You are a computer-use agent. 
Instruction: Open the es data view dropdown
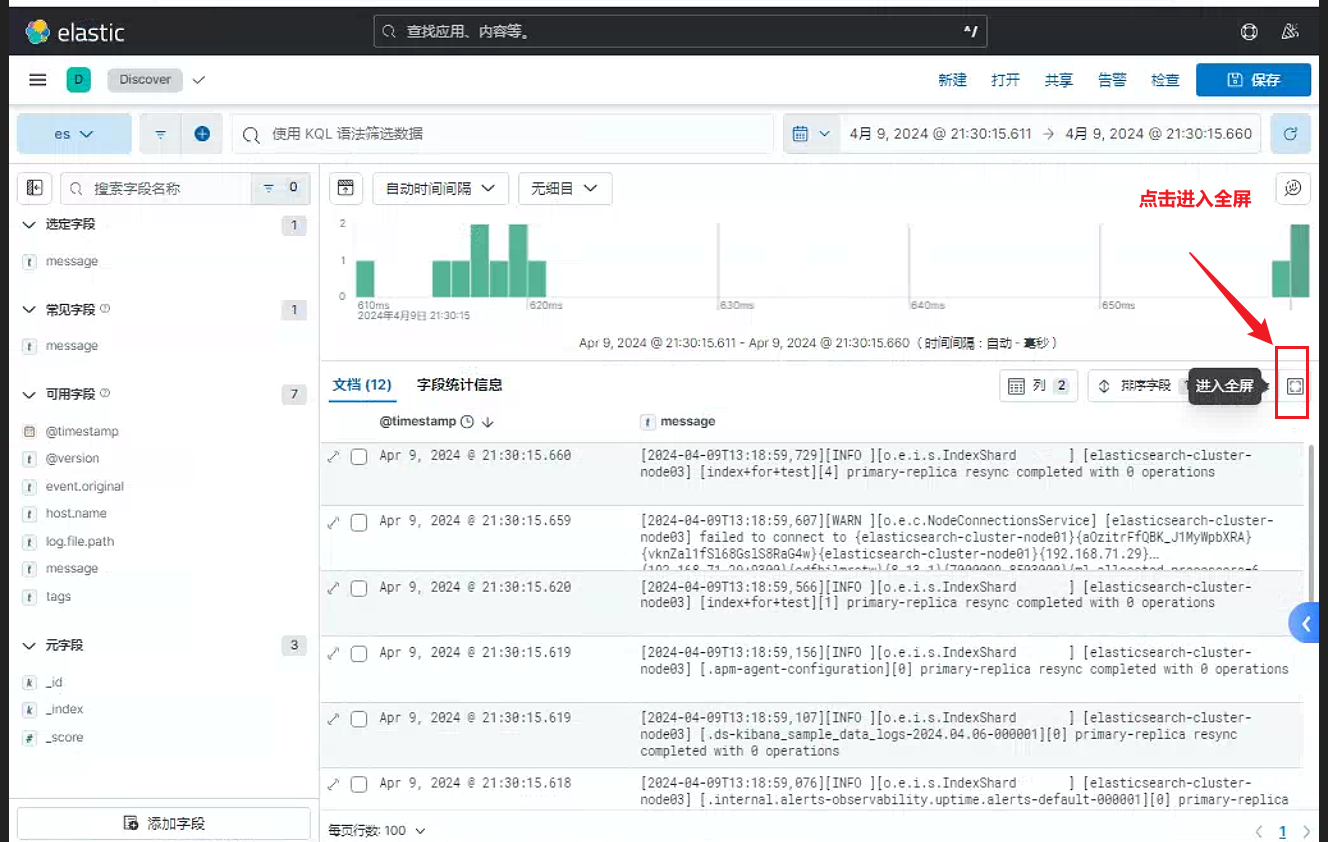coord(74,134)
